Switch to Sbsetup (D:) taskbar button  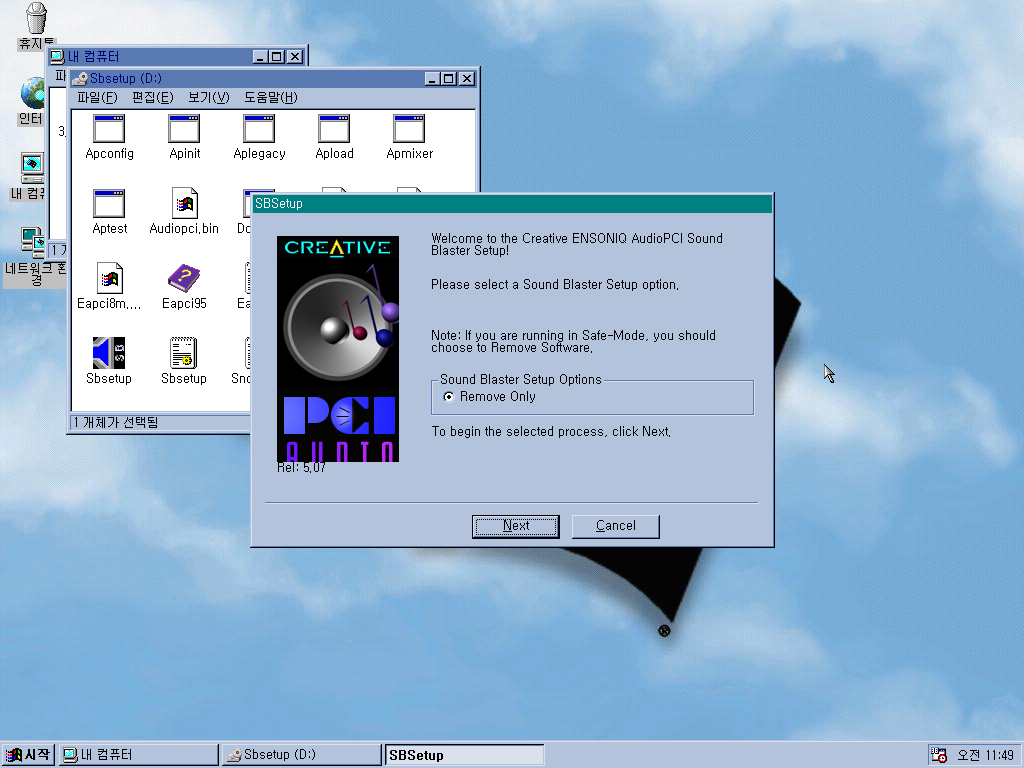(301, 755)
